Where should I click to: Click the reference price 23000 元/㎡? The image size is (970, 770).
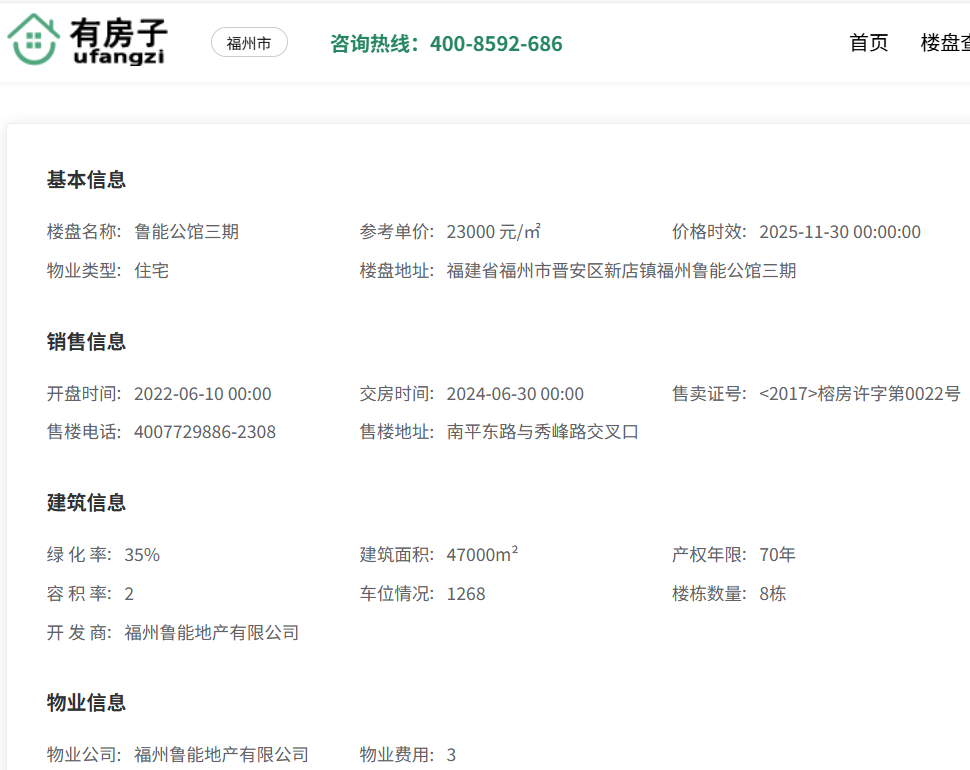[493, 232]
